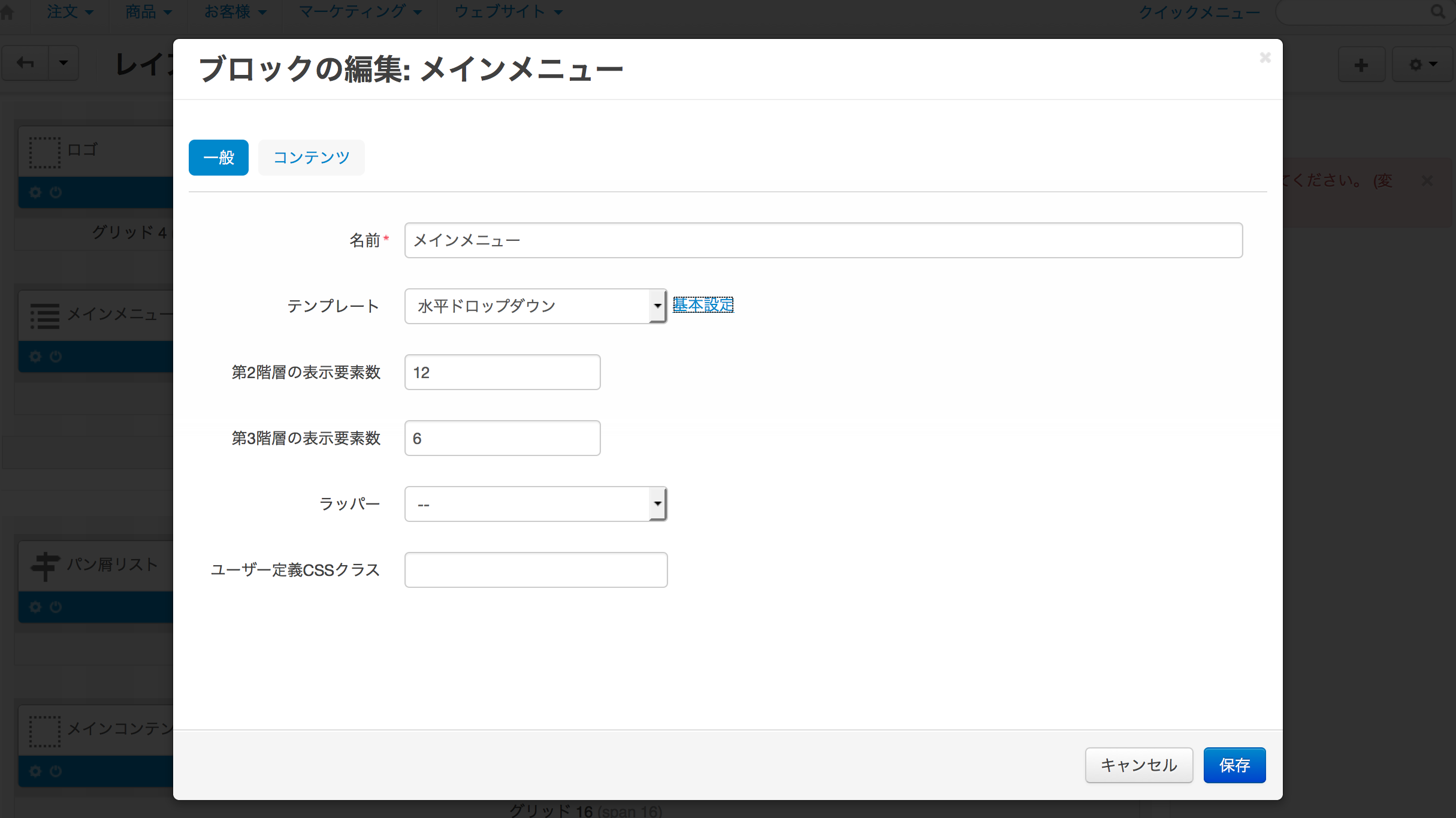Open the ウェブサイト menu

click(509, 12)
